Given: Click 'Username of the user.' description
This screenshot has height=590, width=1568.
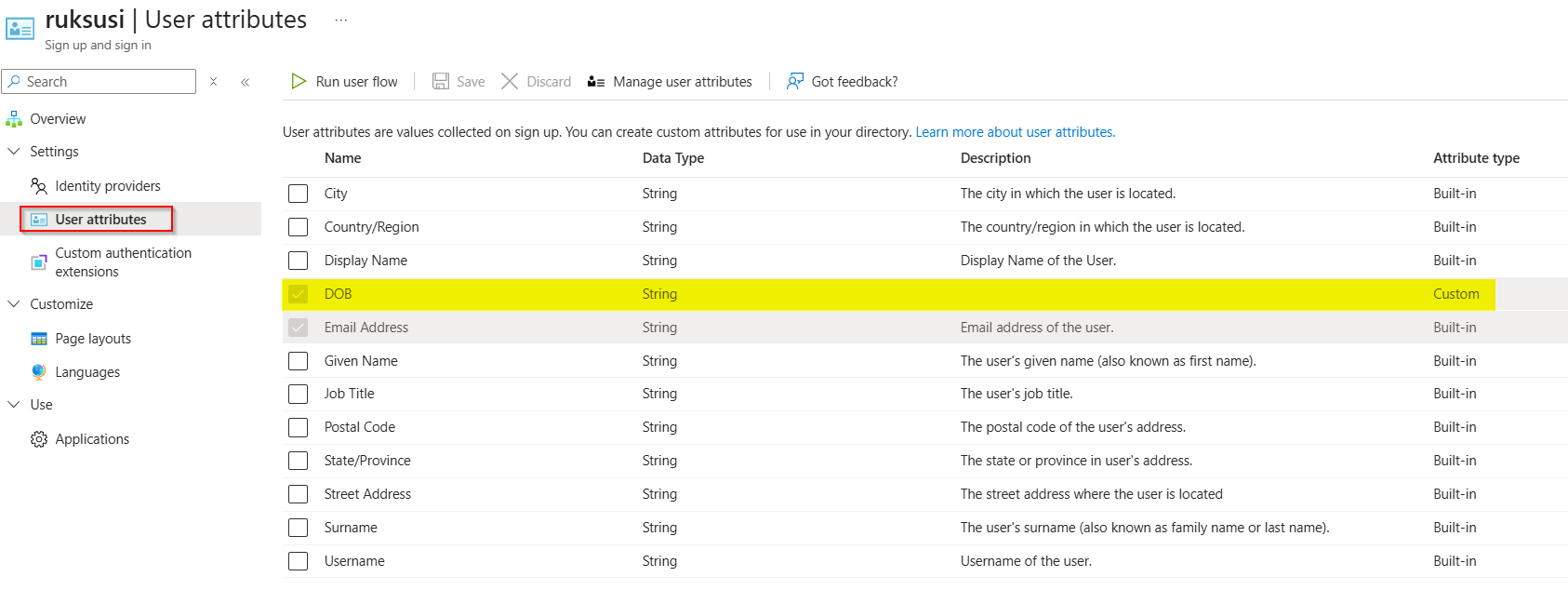Looking at the screenshot, I should (x=1026, y=561).
